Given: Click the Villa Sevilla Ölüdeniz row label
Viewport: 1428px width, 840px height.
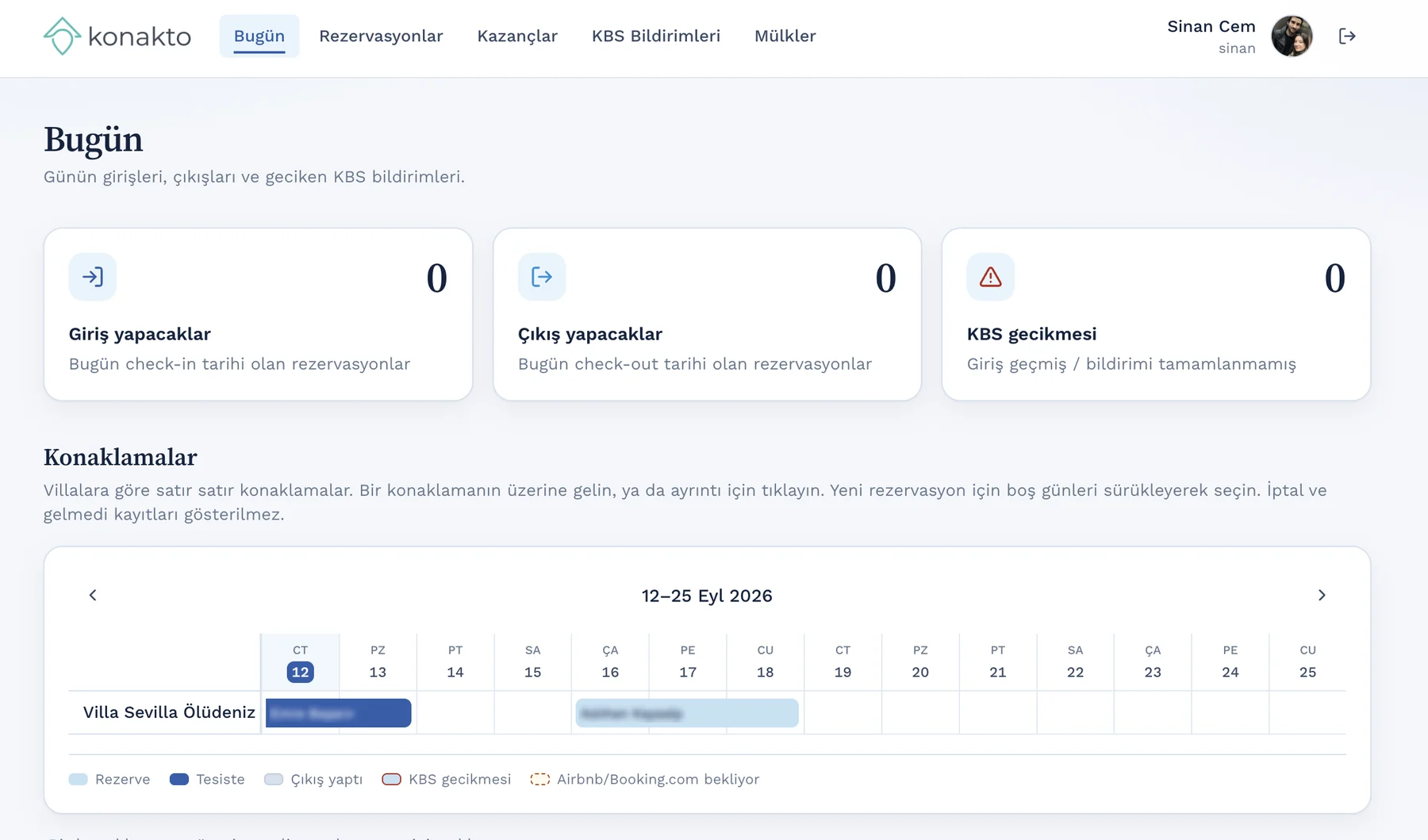Looking at the screenshot, I should point(169,712).
